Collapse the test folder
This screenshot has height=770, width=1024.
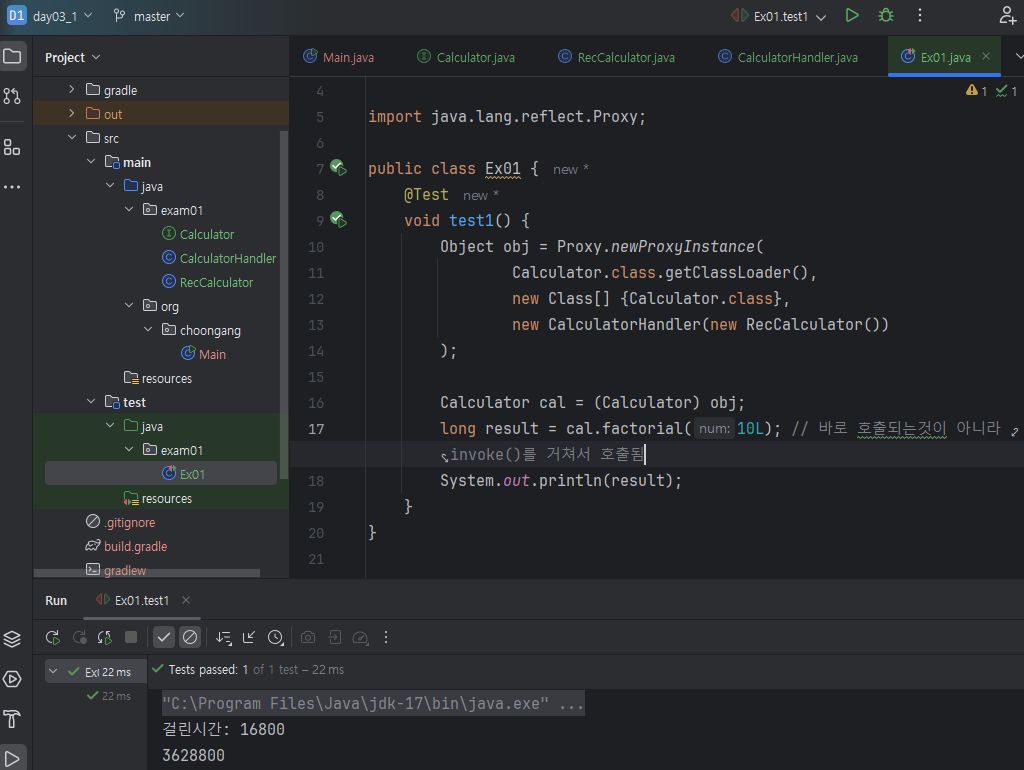click(x=91, y=402)
